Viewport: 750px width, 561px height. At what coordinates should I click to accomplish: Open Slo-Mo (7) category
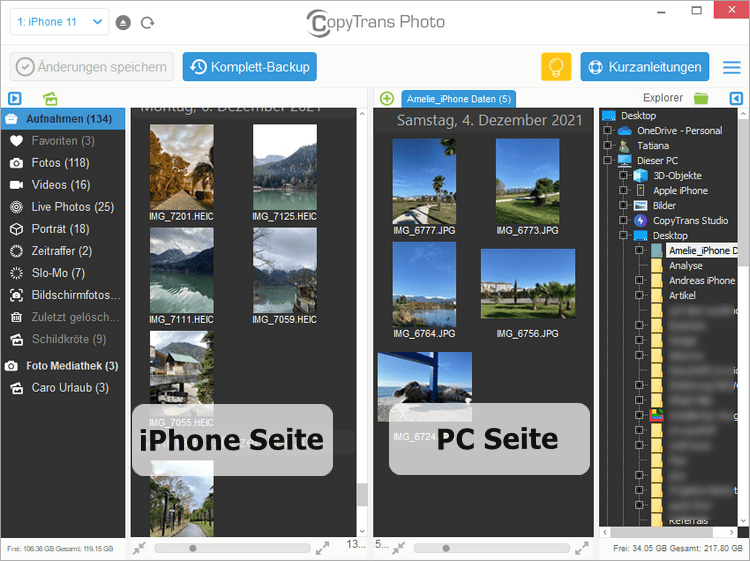tap(63, 273)
